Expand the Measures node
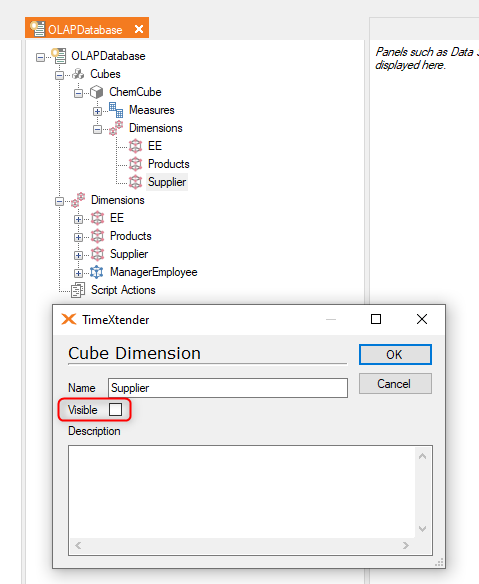The width and height of the screenshot is (479, 584). [x=97, y=111]
